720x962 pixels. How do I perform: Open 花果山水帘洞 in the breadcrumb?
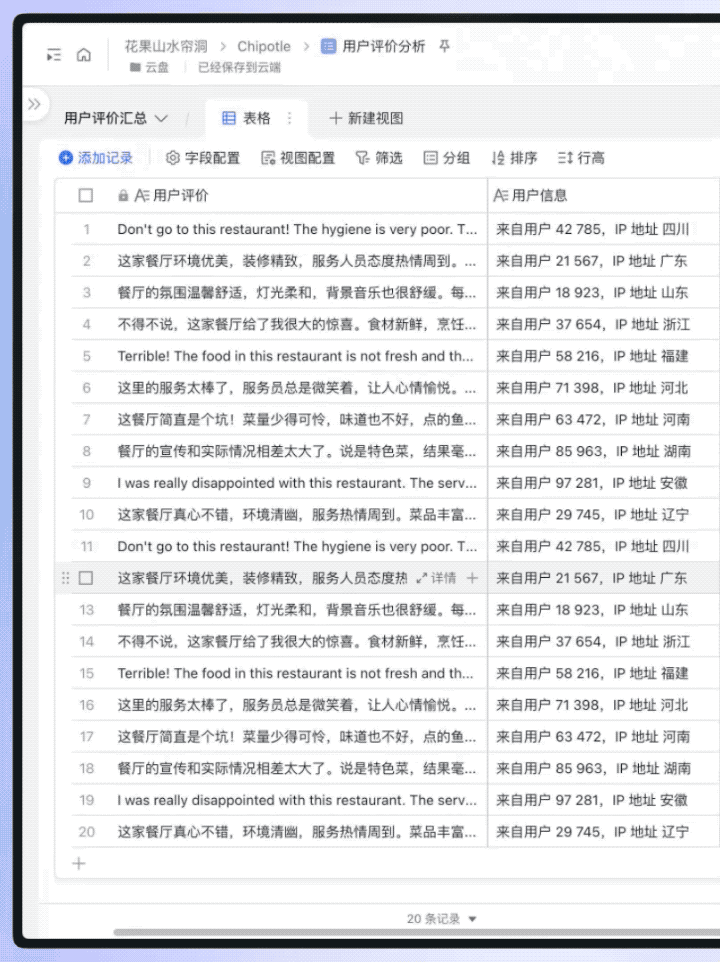coord(166,46)
